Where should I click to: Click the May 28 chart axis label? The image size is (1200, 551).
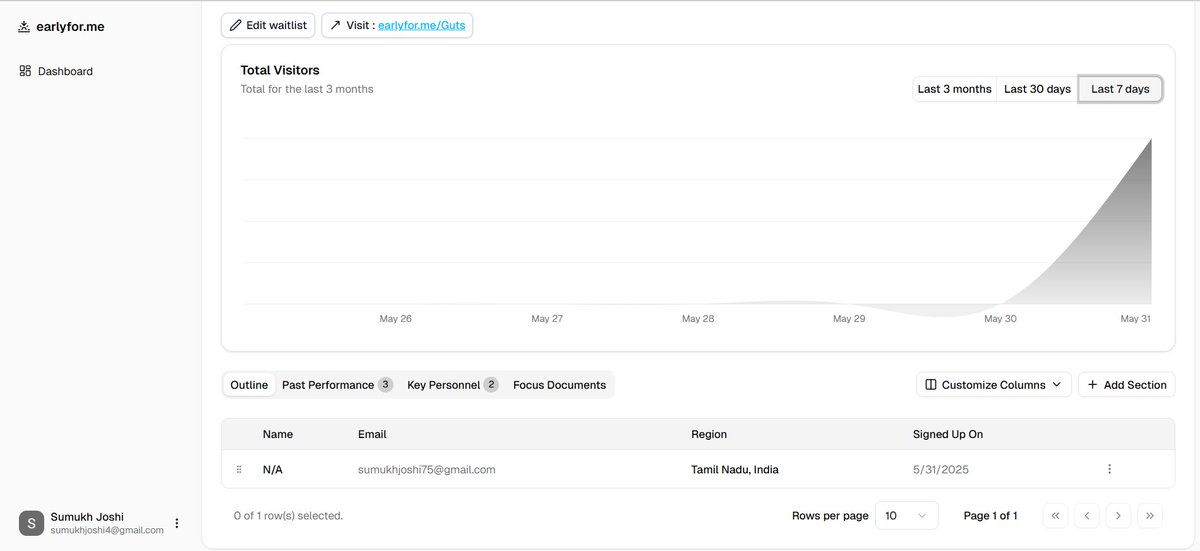click(x=698, y=319)
